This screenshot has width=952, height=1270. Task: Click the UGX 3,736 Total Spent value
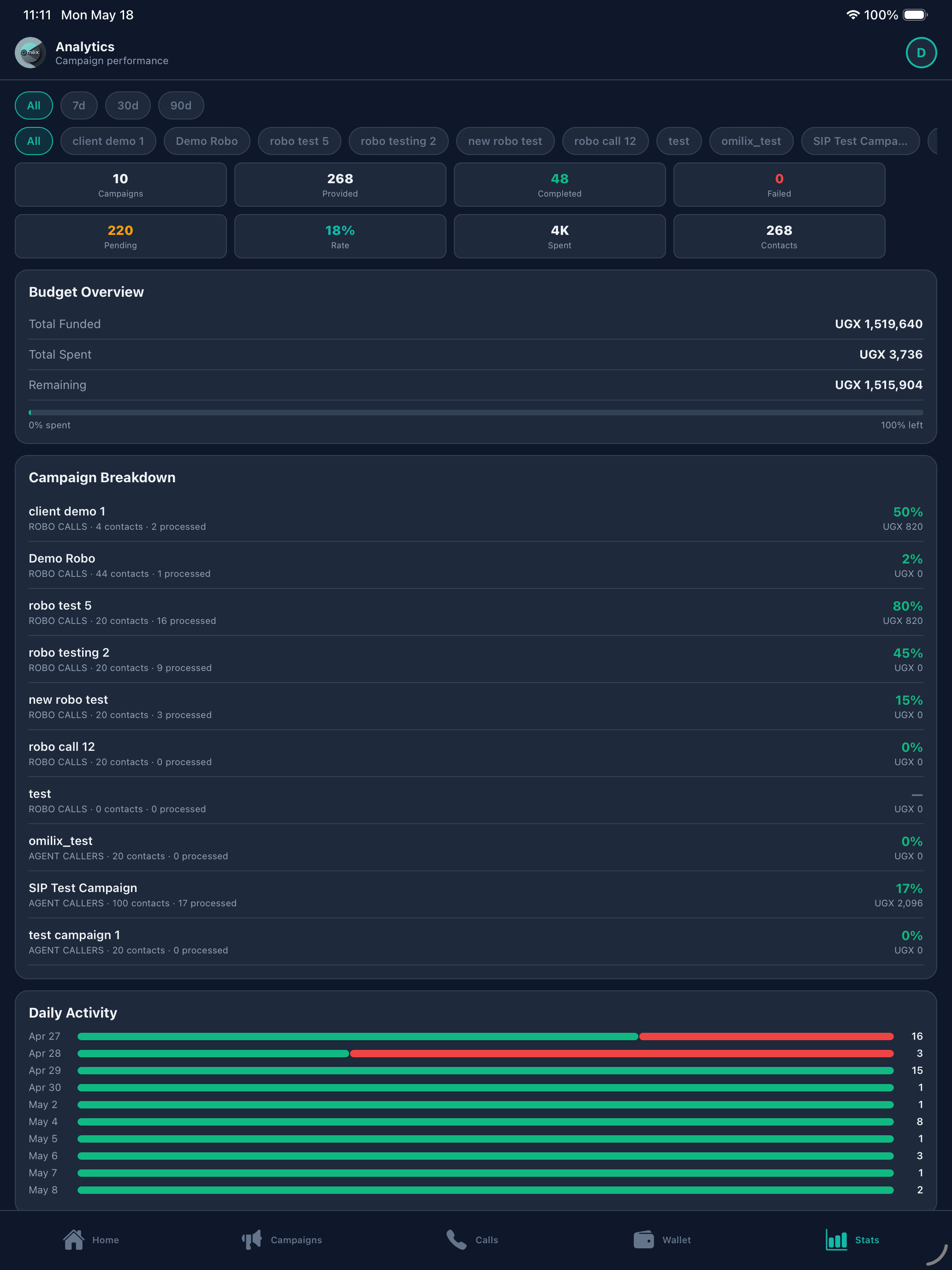[x=891, y=354]
